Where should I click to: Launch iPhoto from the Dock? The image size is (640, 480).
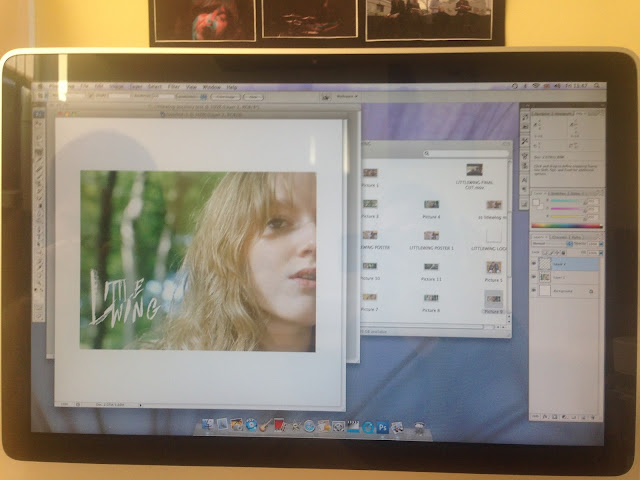(237, 425)
